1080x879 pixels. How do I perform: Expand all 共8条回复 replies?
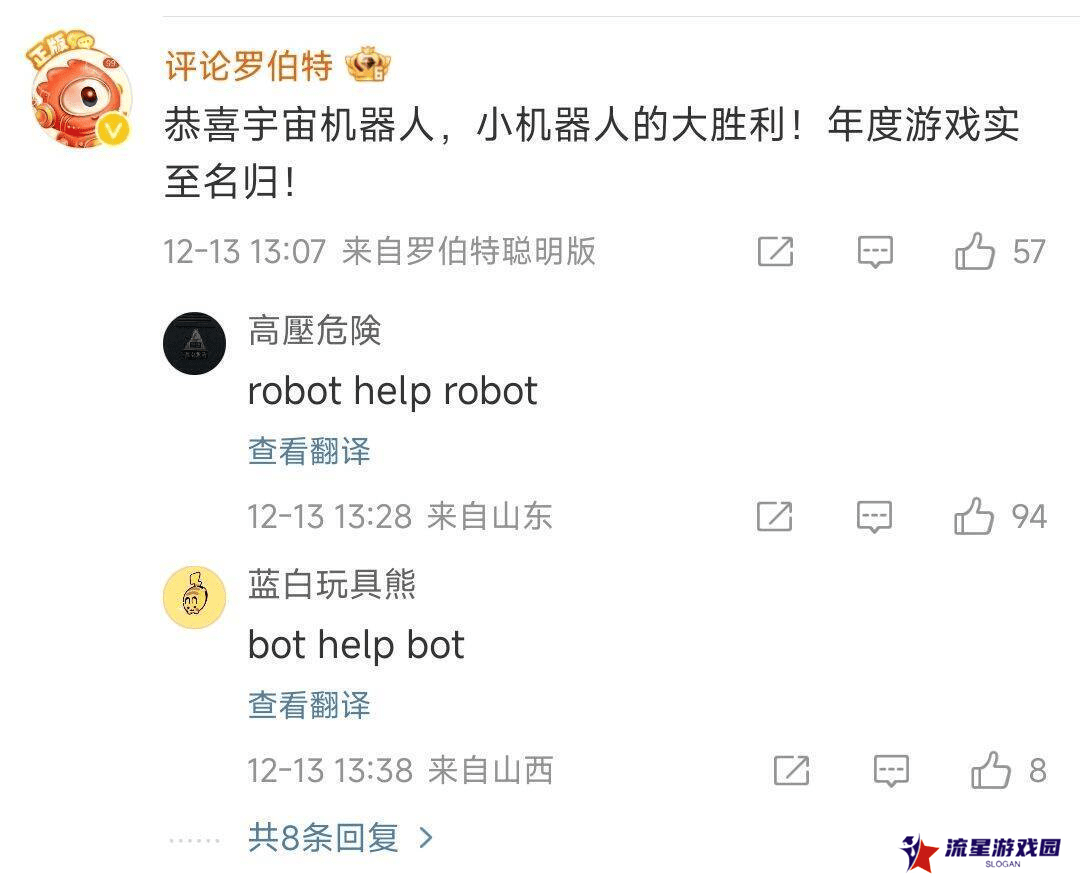[x=341, y=838]
